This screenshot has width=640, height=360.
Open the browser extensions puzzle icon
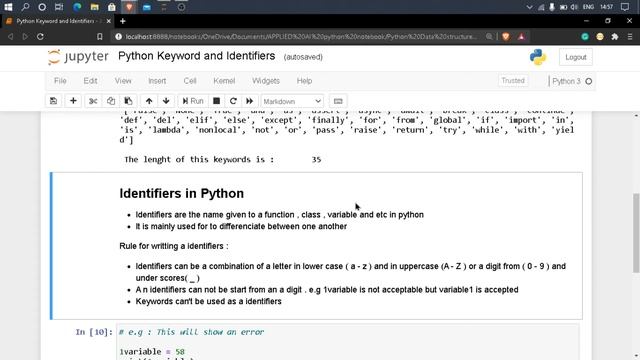pyautogui.click(x=615, y=37)
